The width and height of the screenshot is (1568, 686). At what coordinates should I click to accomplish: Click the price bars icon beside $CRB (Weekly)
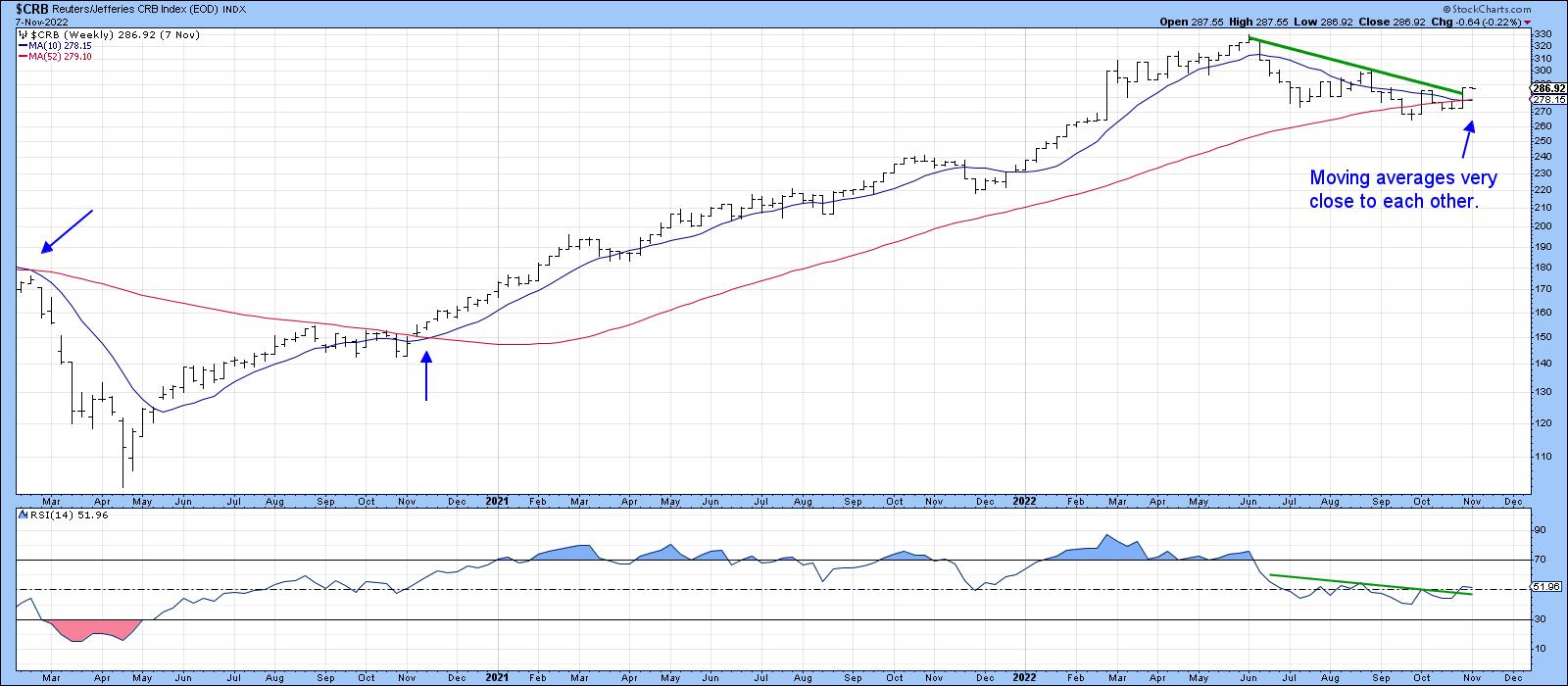pyautogui.click(x=21, y=34)
